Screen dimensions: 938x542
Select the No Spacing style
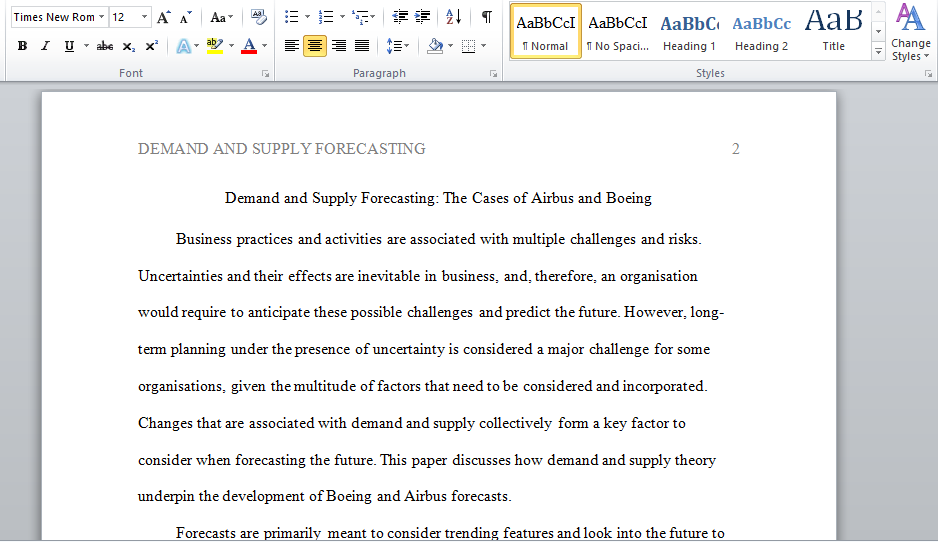pos(617,32)
